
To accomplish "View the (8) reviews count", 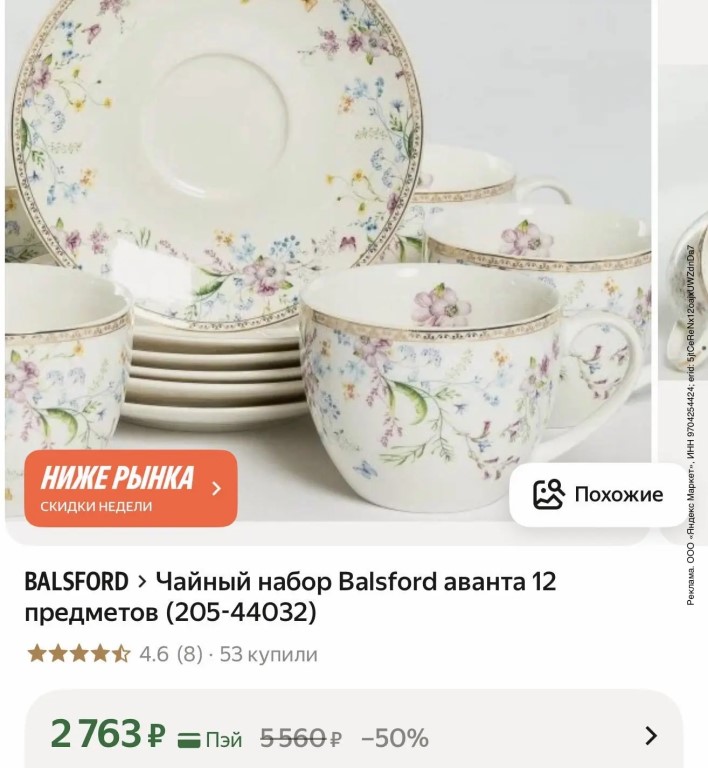I will tap(190, 654).
